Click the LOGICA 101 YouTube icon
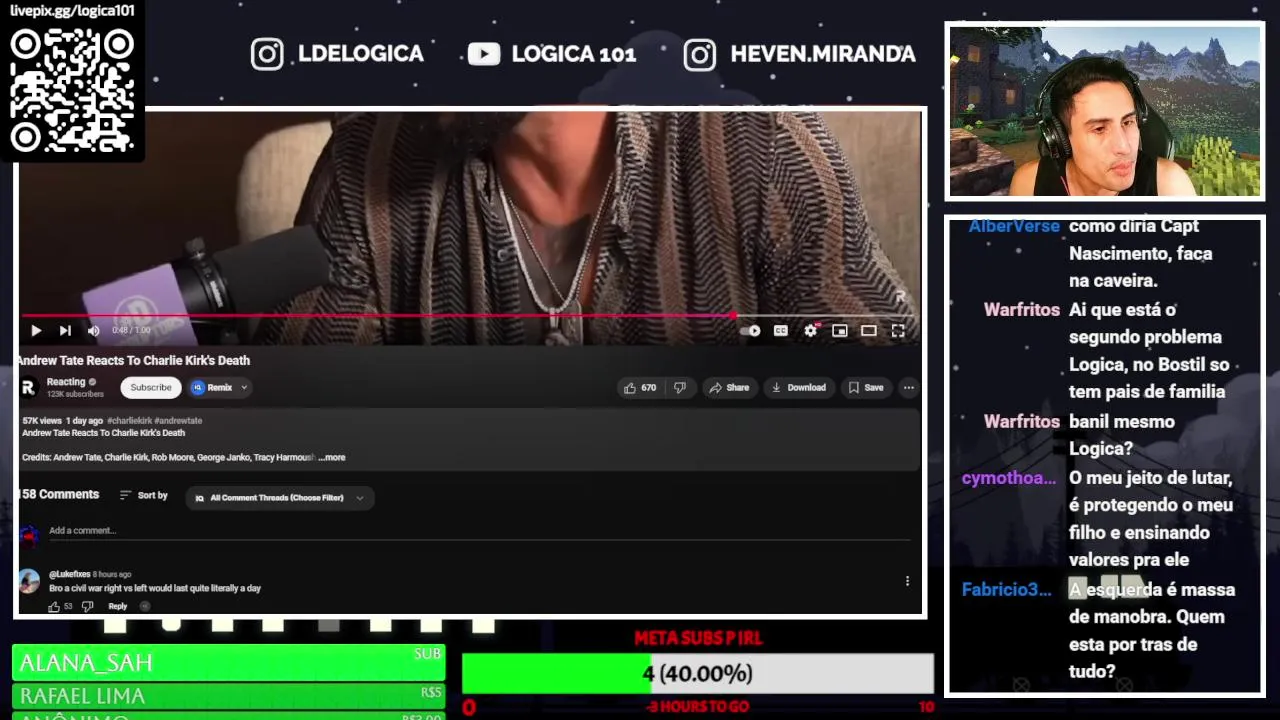1280x720 pixels. click(484, 54)
